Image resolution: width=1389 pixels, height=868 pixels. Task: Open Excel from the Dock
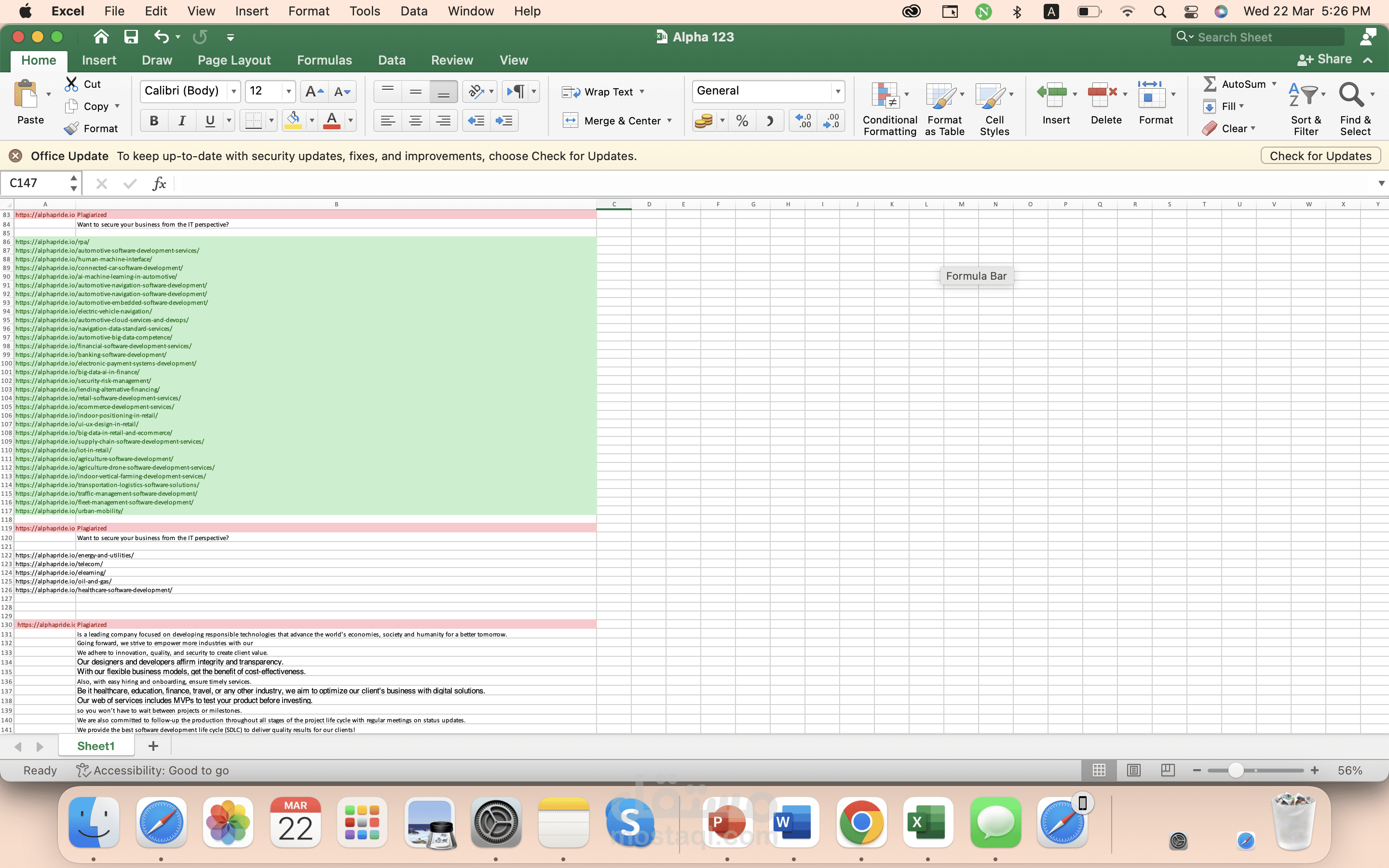click(927, 822)
